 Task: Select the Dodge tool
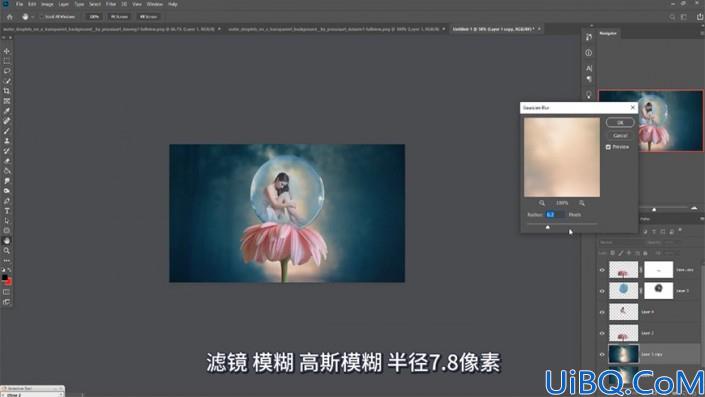click(7, 191)
